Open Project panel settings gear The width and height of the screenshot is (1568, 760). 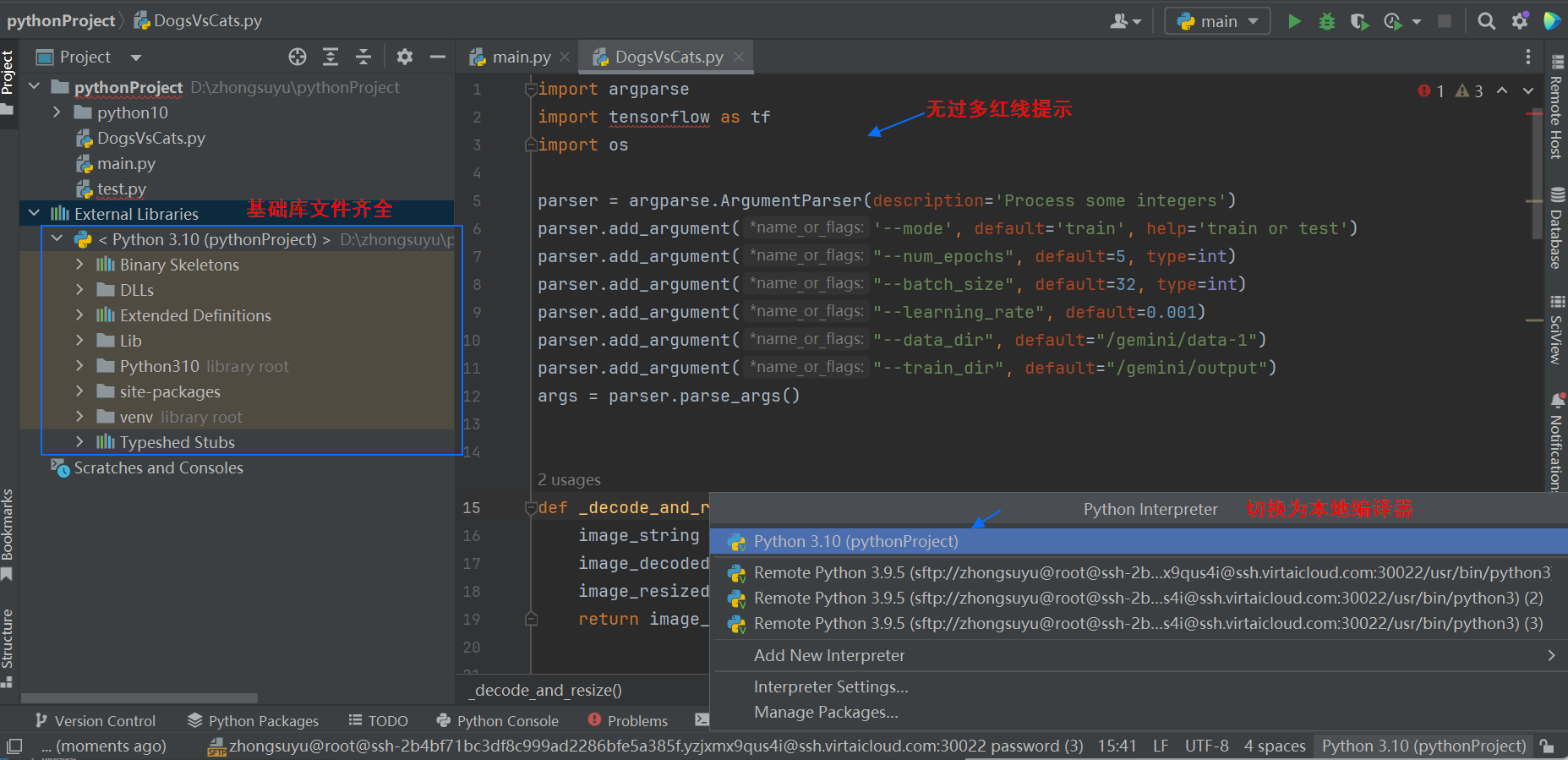(405, 57)
